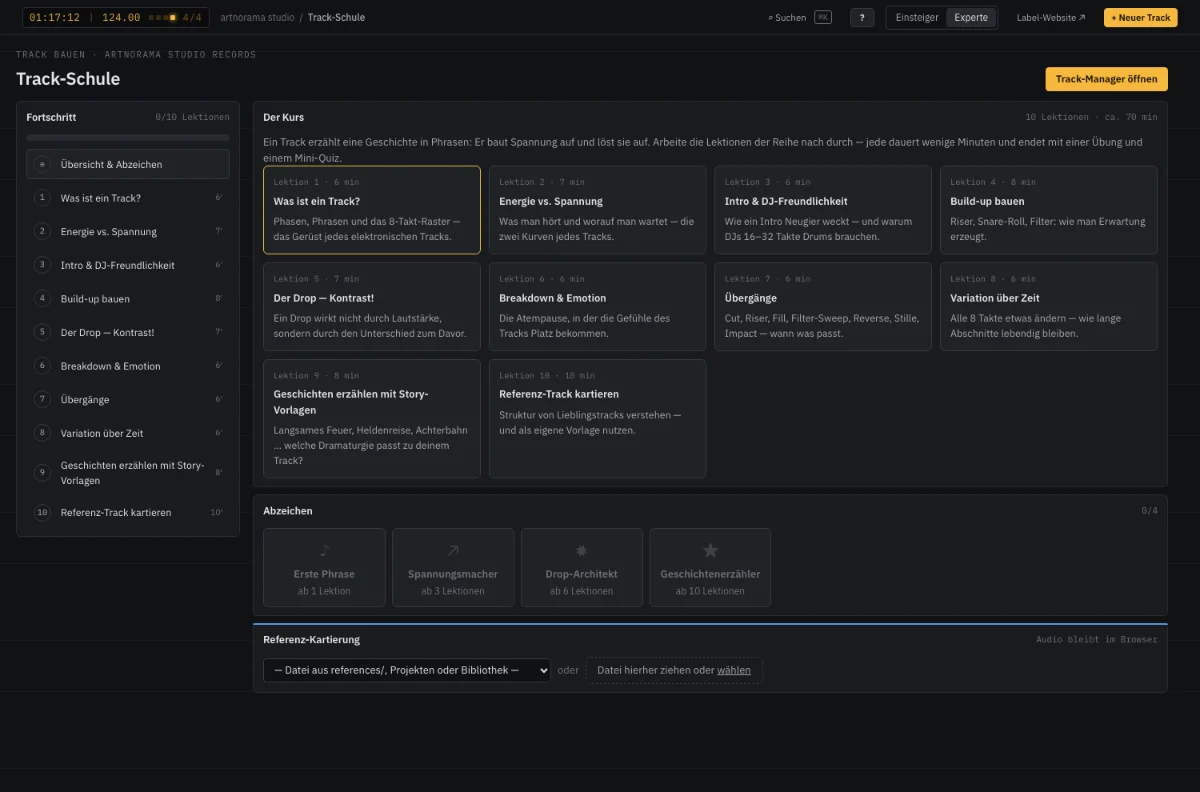
Task: Switch to Einsteiger mode
Action: pos(917,17)
